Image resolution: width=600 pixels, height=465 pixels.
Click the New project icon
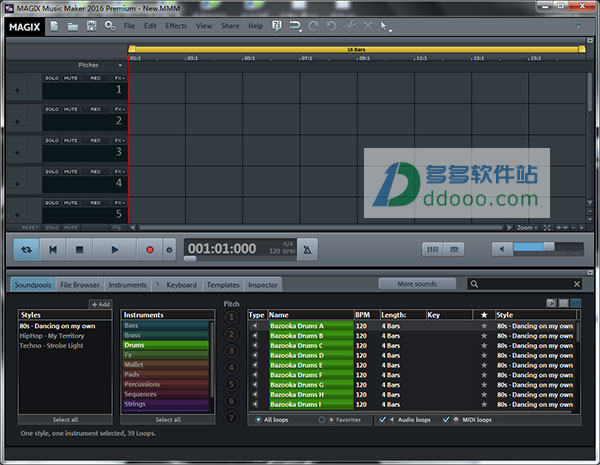[54, 26]
